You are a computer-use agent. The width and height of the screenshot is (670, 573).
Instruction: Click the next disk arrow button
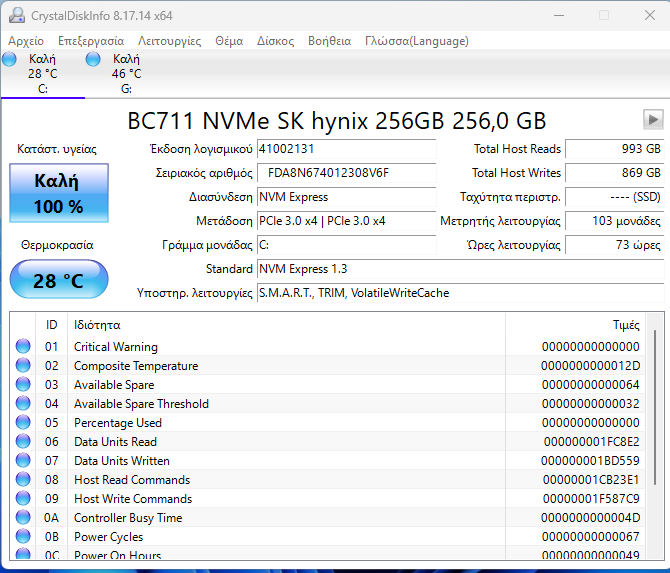pos(653,119)
